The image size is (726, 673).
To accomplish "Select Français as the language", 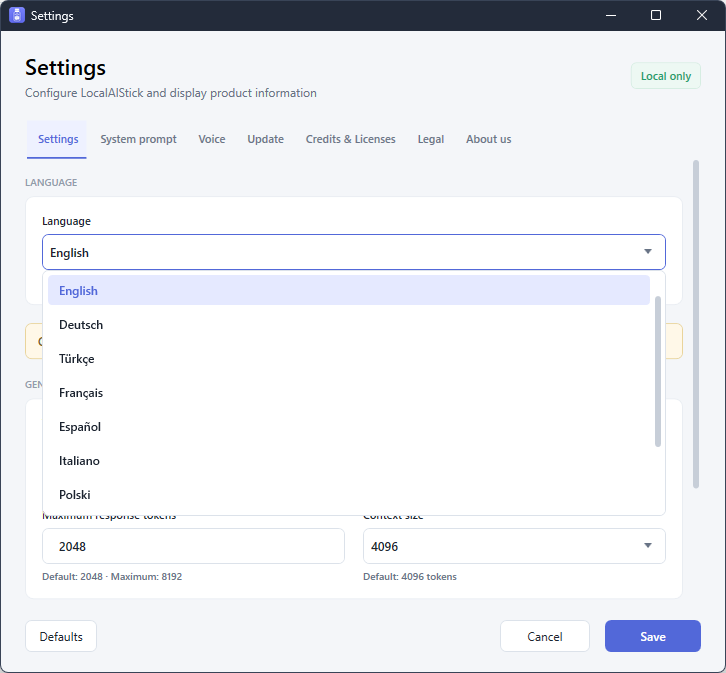I will coord(349,393).
